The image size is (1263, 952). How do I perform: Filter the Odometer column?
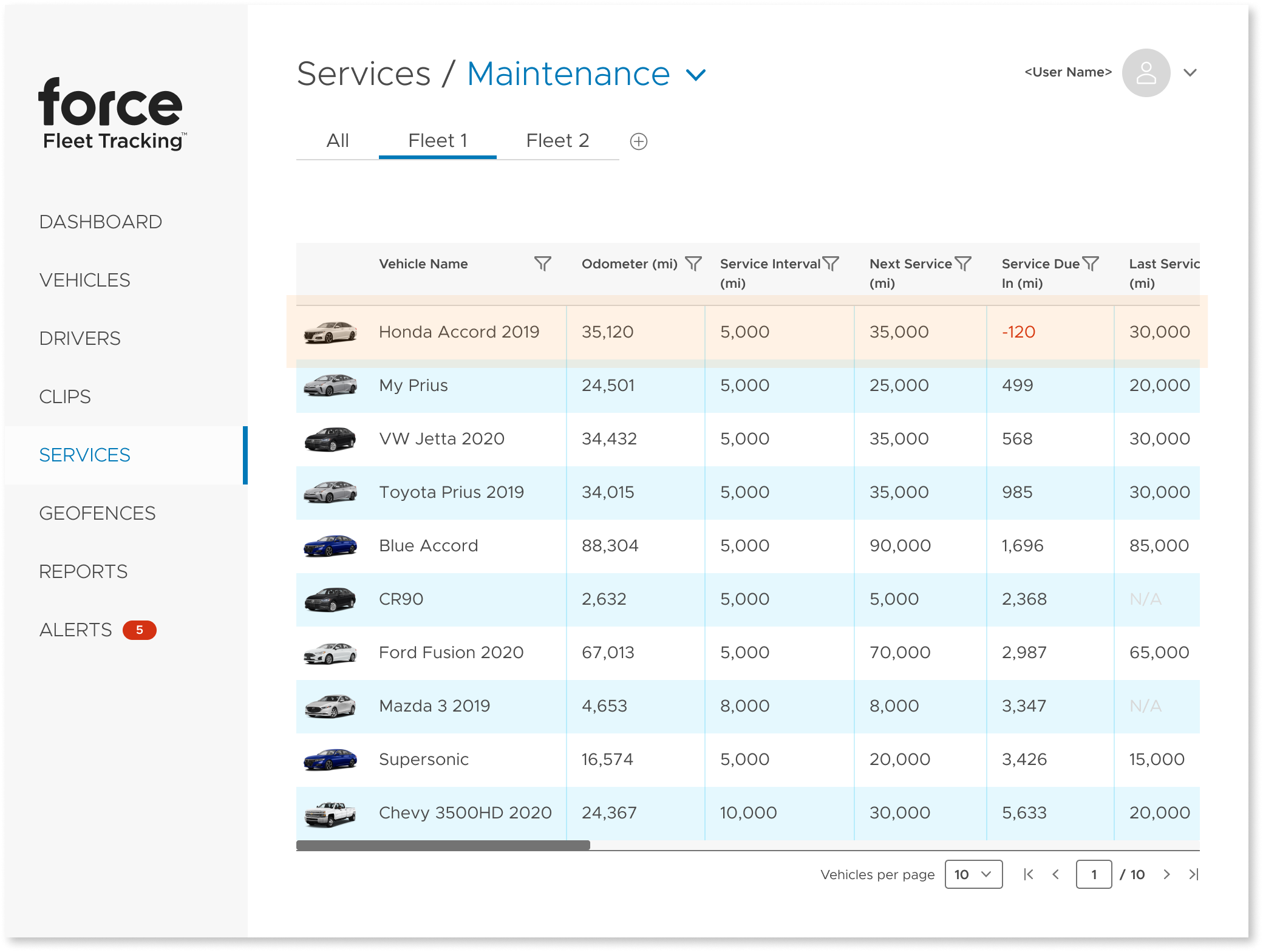pos(693,263)
